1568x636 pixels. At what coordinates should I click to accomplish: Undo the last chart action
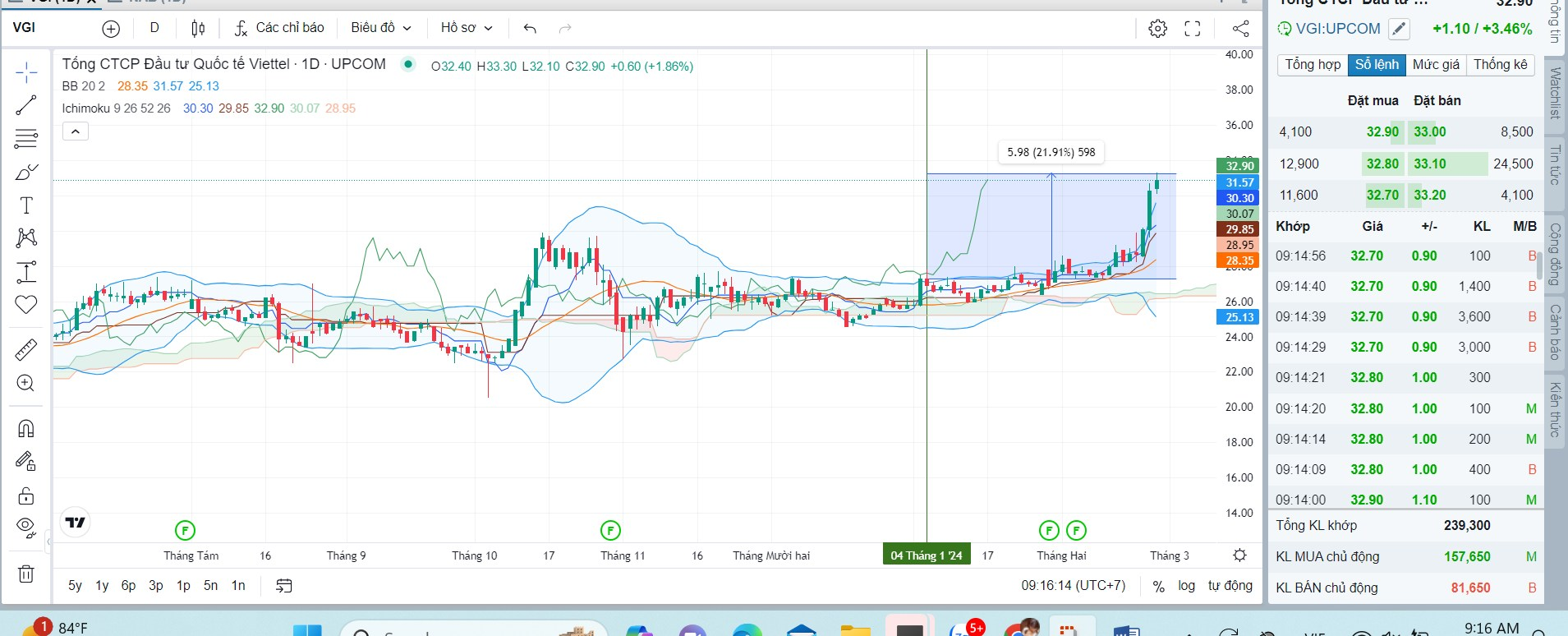(x=530, y=29)
